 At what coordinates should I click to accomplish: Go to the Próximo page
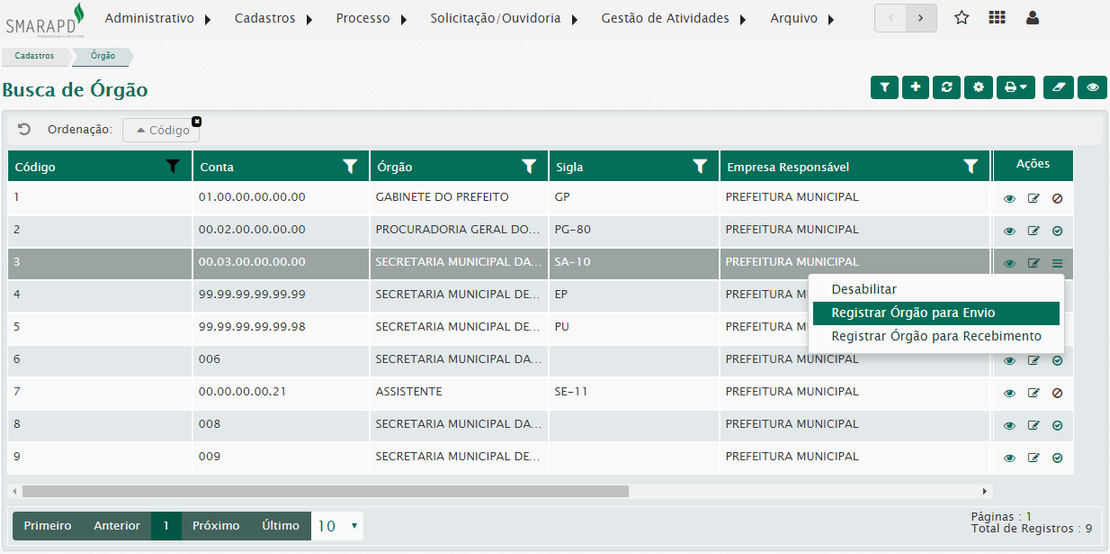(215, 526)
